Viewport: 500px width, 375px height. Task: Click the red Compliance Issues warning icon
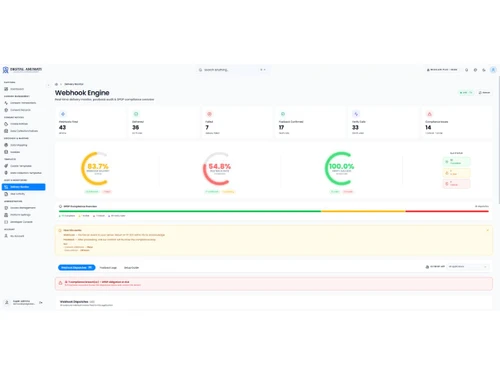coord(429,114)
